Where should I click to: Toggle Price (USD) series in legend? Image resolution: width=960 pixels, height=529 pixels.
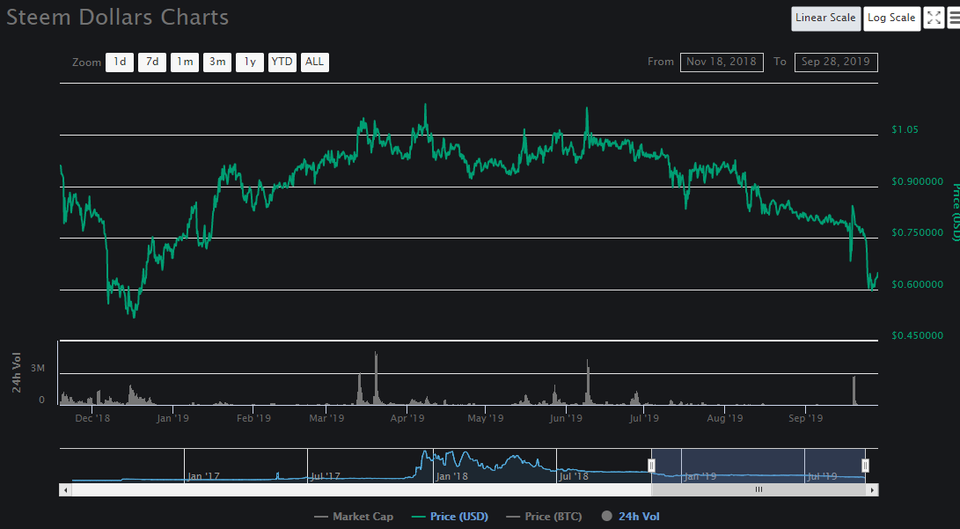click(449, 517)
